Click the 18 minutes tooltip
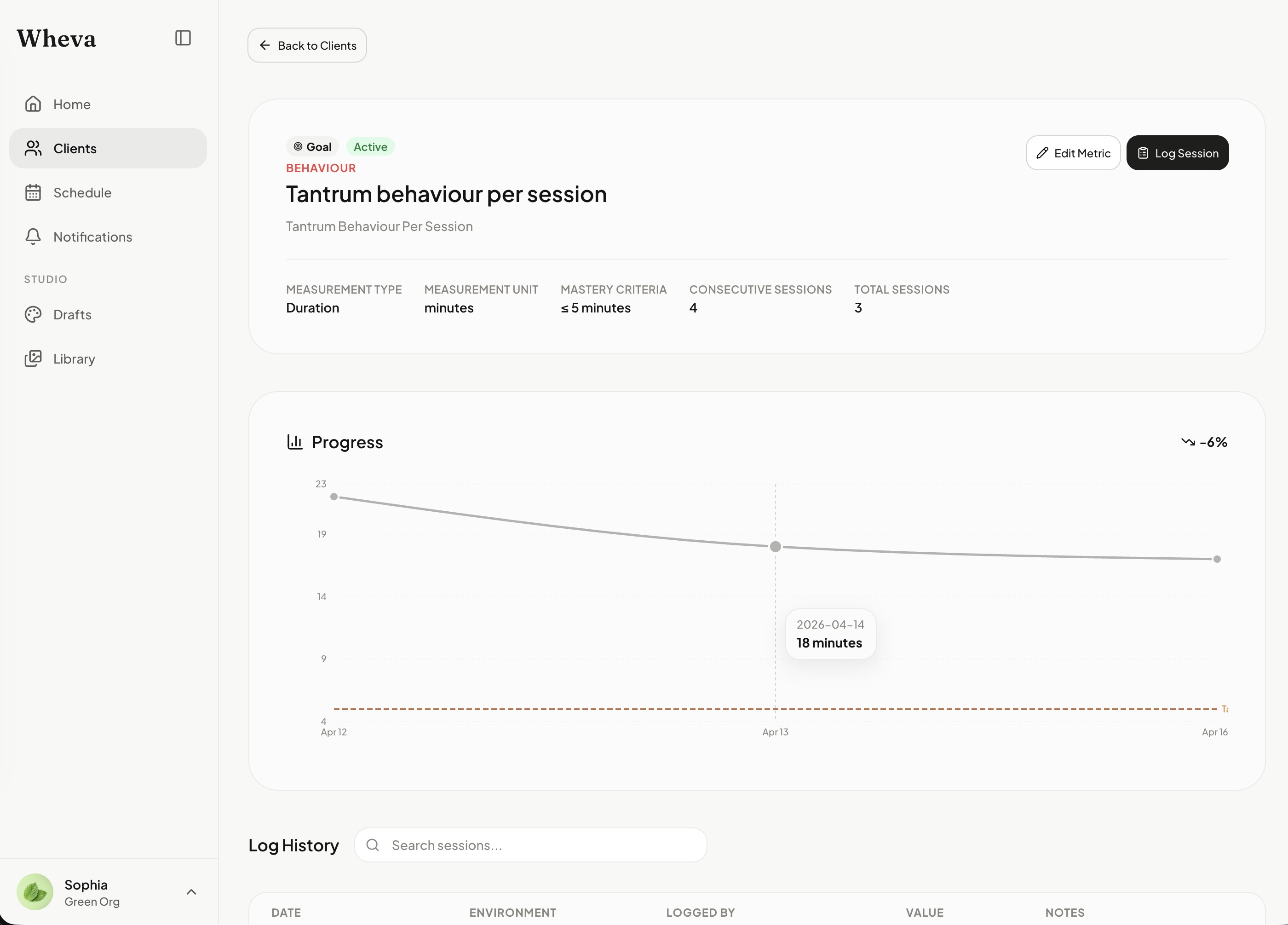The image size is (1288, 925). click(x=830, y=634)
